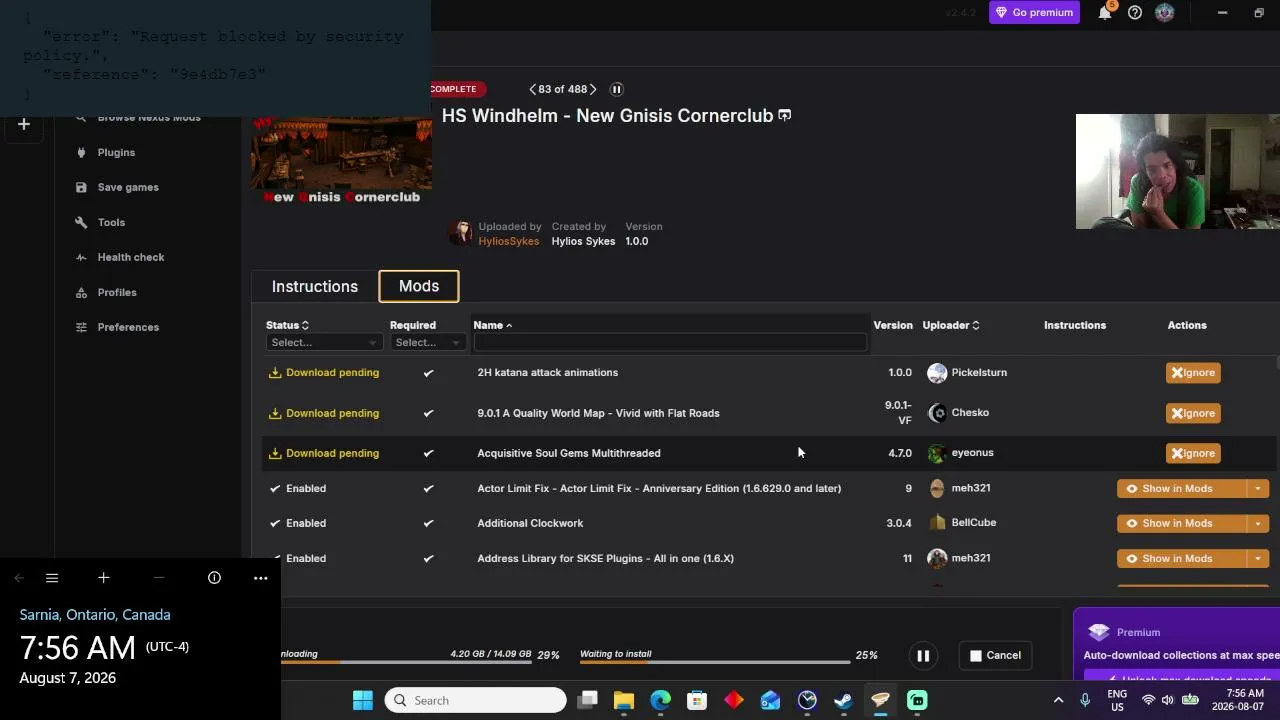Open the mod page icon beside HS Windhelm title

[785, 115]
